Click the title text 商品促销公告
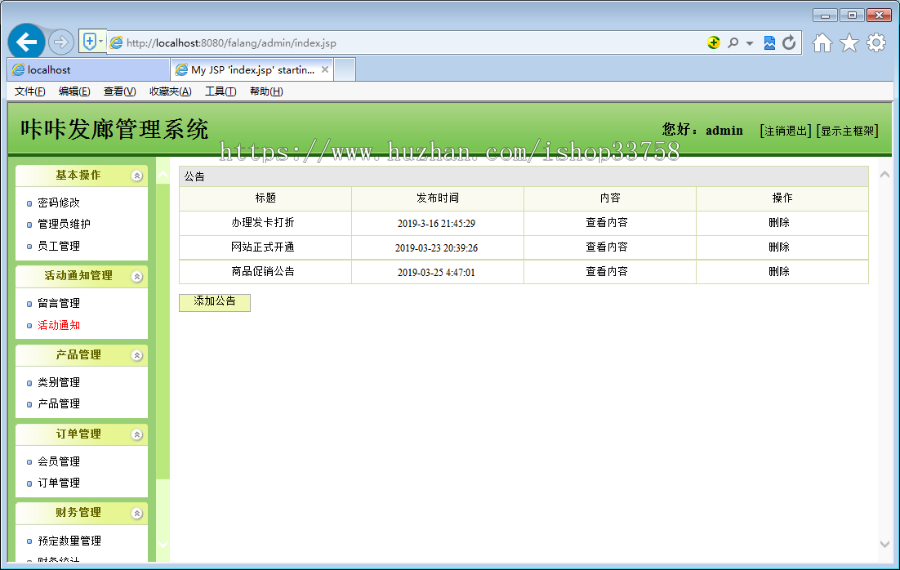900x570 pixels. coord(263,271)
